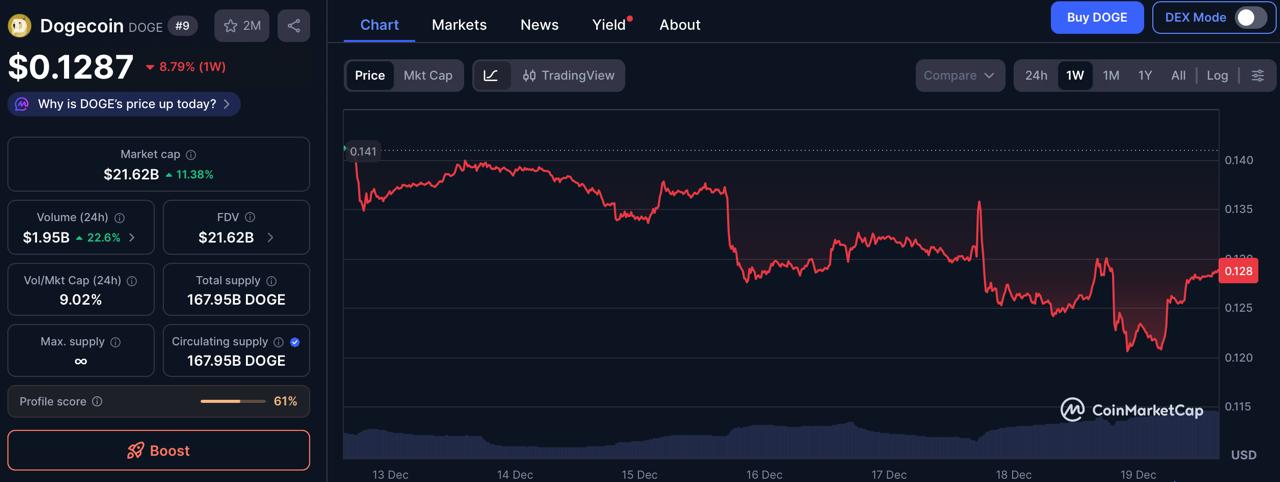Click the Profile score progress bar
Image resolution: width=1280 pixels, height=482 pixels.
click(x=231, y=401)
